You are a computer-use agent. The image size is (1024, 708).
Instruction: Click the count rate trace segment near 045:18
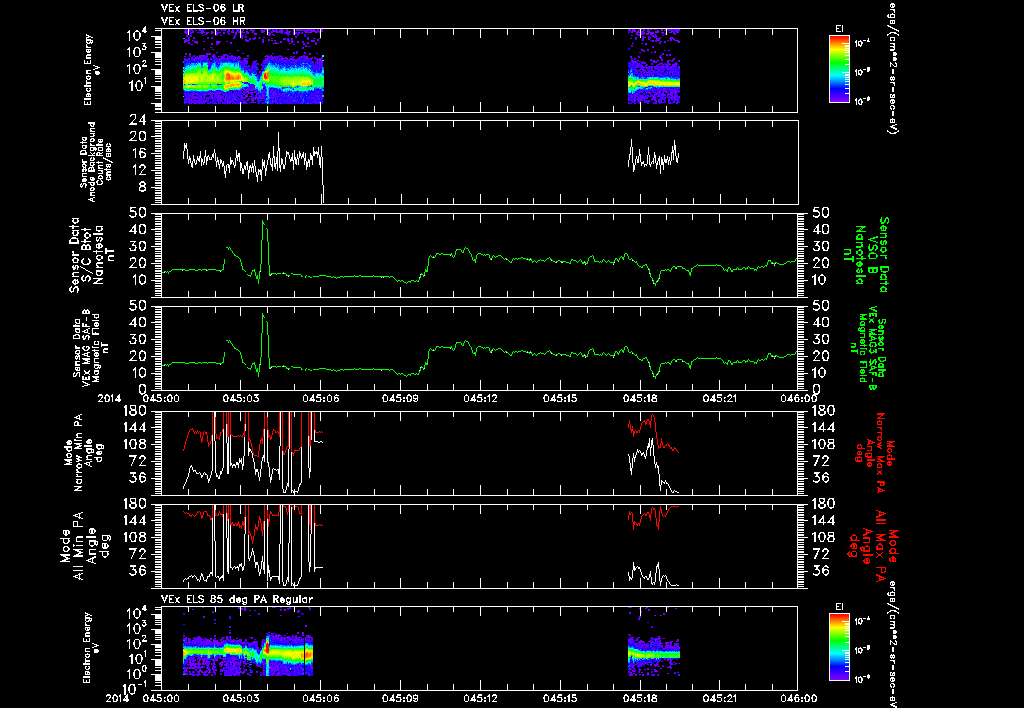coord(654,157)
